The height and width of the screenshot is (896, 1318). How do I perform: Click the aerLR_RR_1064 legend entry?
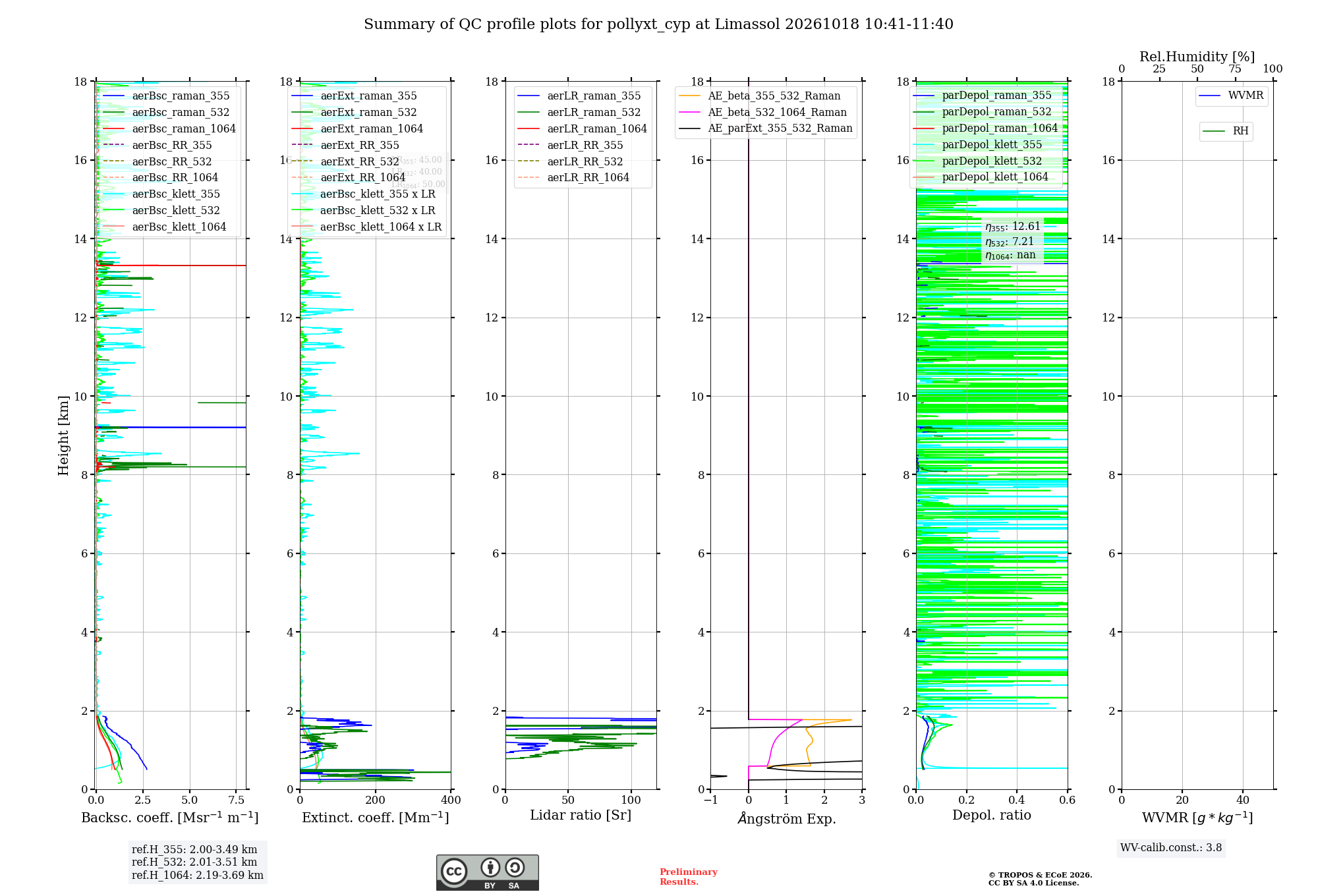coord(573,178)
